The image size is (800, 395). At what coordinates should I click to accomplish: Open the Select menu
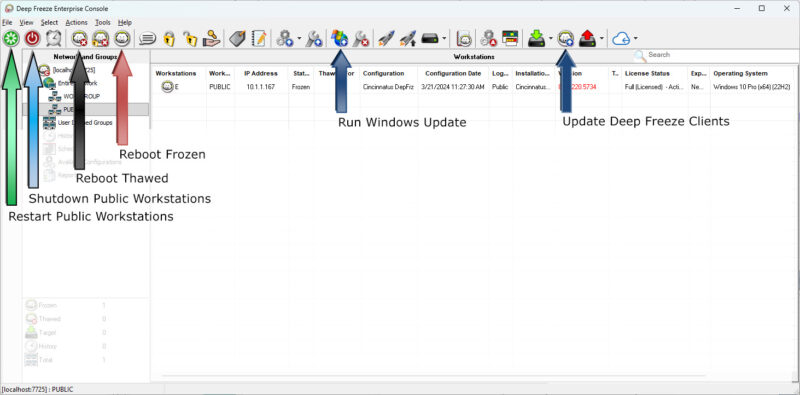(49, 22)
